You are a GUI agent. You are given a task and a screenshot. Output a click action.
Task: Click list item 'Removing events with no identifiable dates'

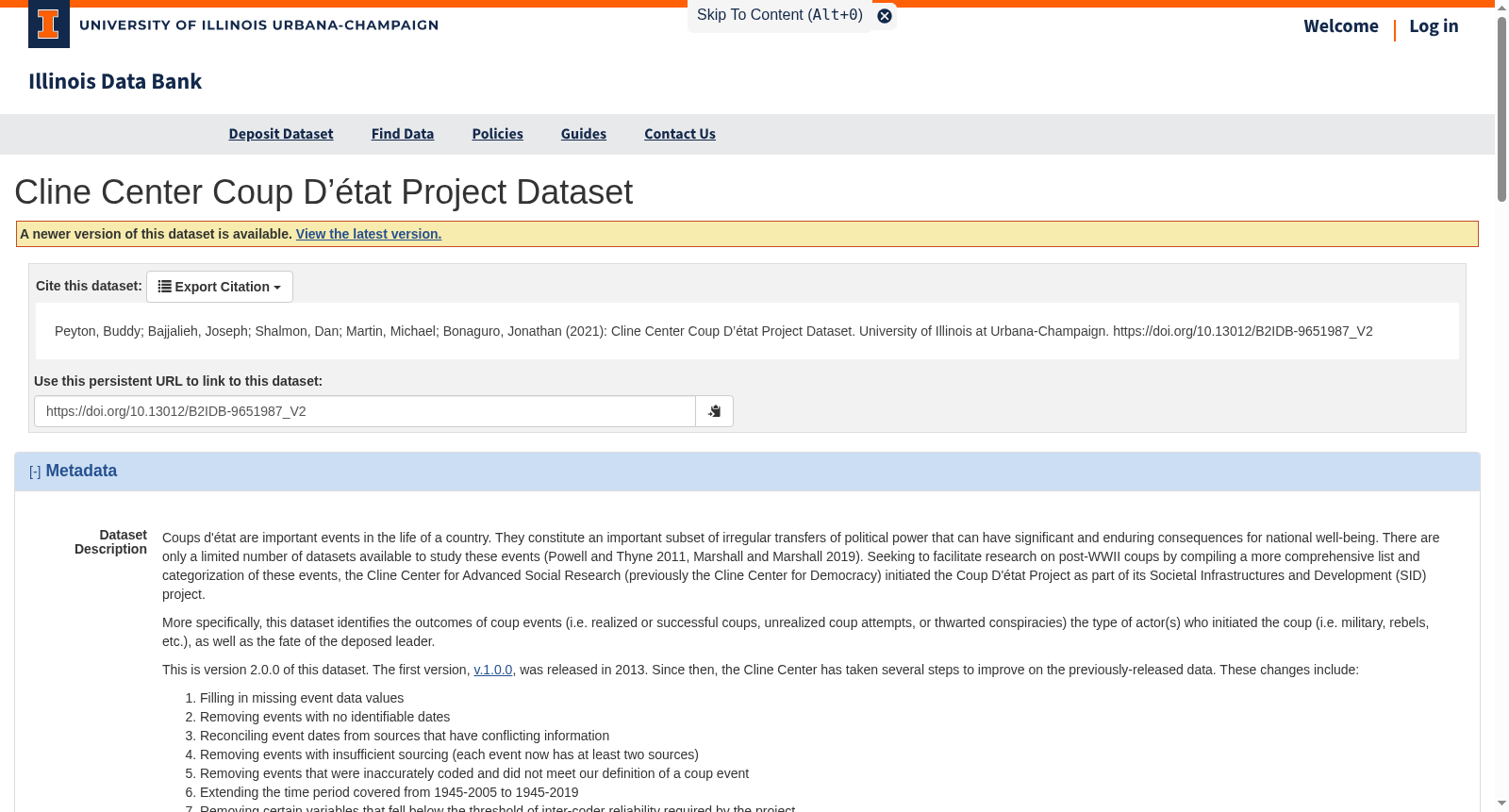tap(324, 717)
